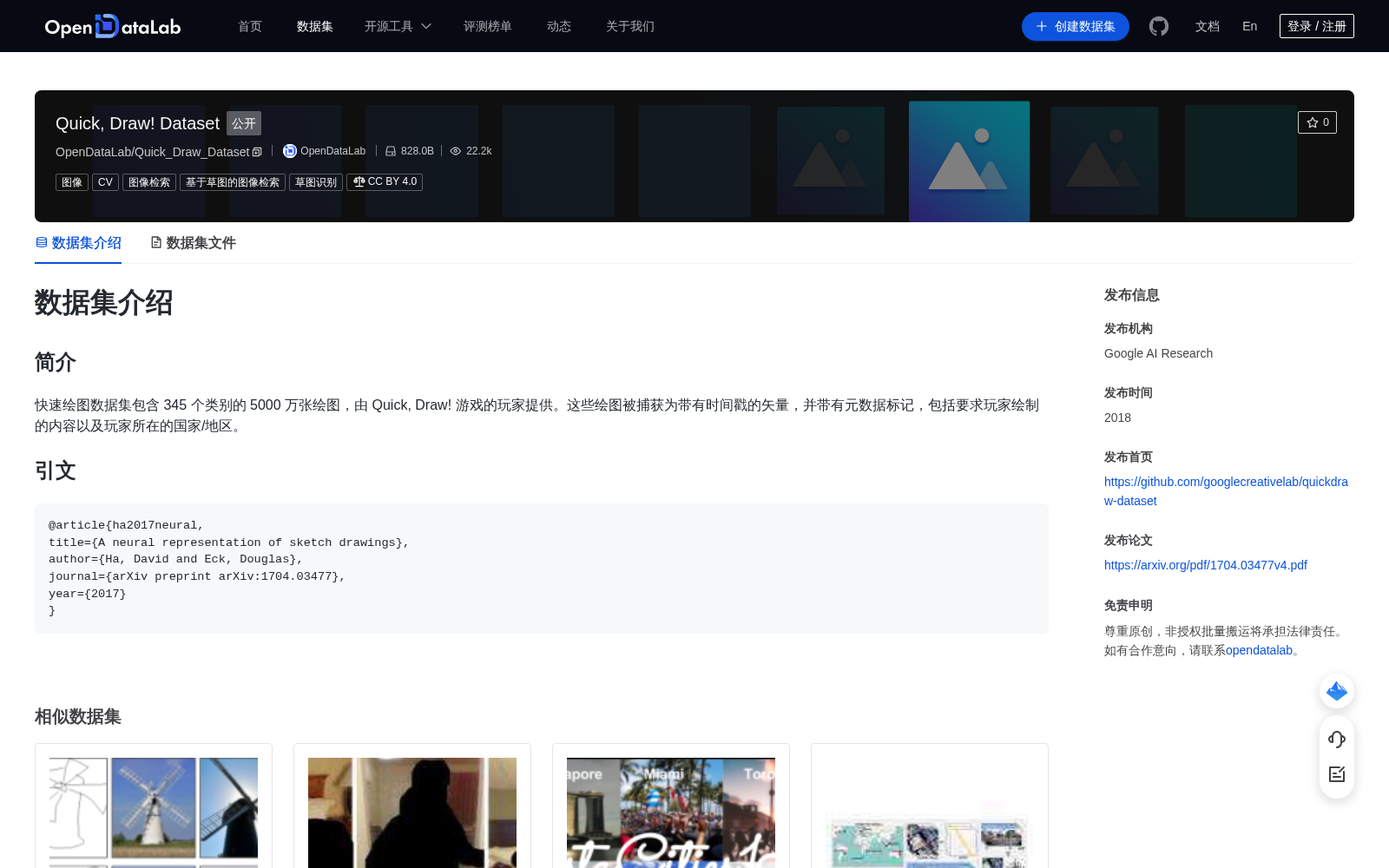Screen dimensions: 1389x868
Task: Open the arxiv.org paper PDF link
Action: (x=1206, y=565)
